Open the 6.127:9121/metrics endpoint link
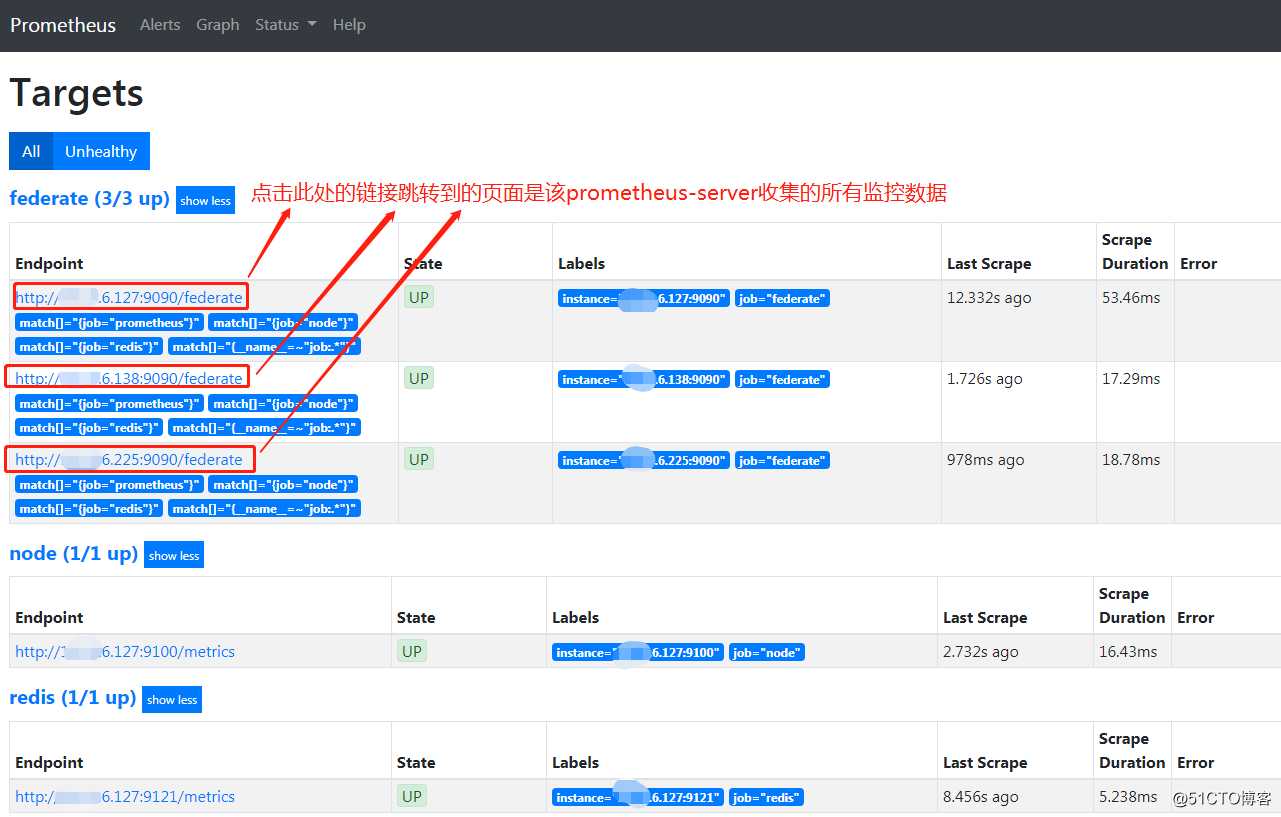The image size is (1281, 817). (x=125, y=796)
